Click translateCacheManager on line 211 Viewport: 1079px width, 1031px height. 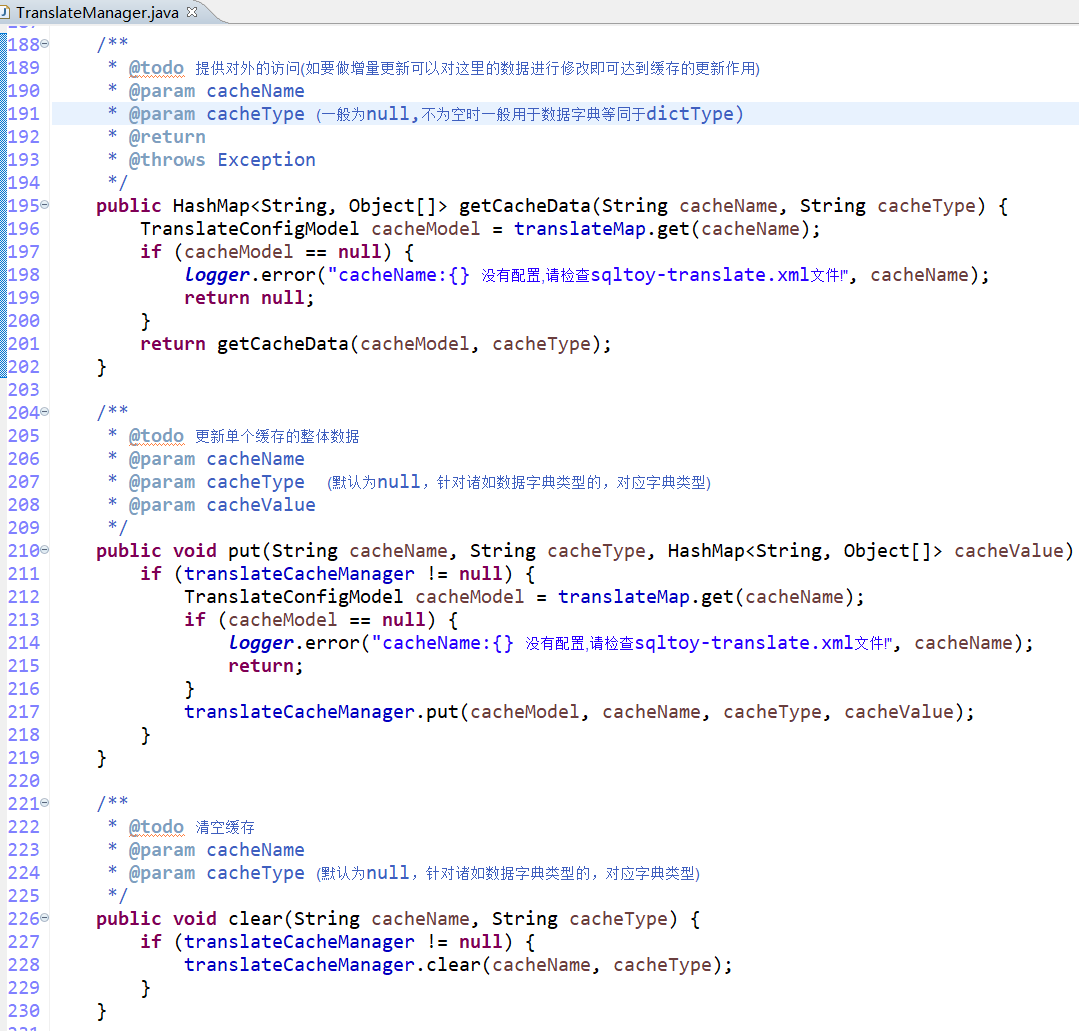[x=299, y=574]
